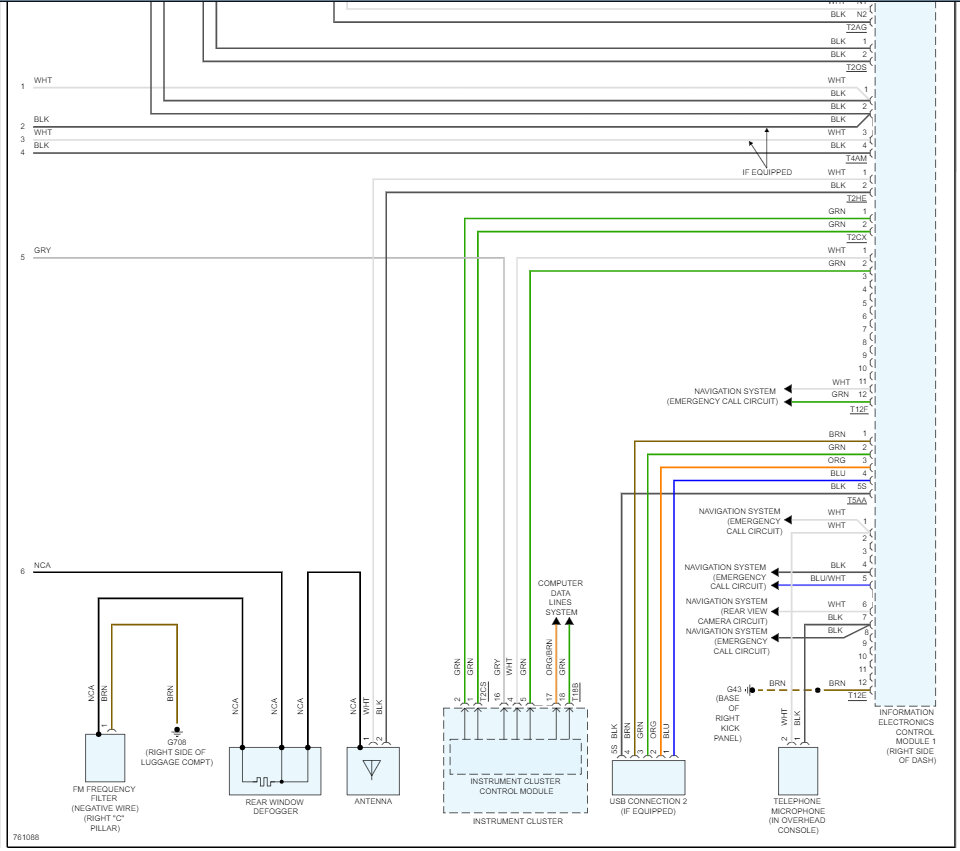Click the antenna symbol inside the ANTENNA box
The width and height of the screenshot is (960, 851).
pyautogui.click(x=372, y=770)
